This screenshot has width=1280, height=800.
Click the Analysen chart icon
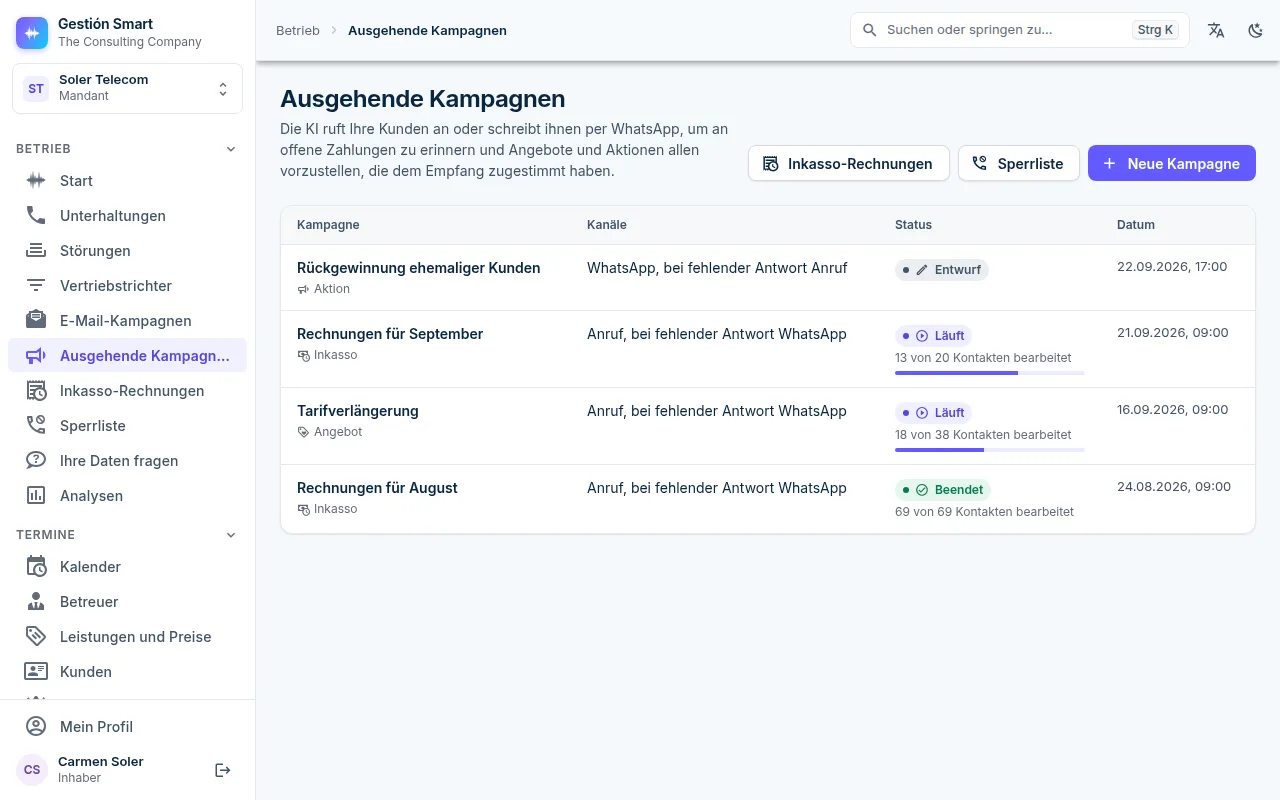(36, 496)
